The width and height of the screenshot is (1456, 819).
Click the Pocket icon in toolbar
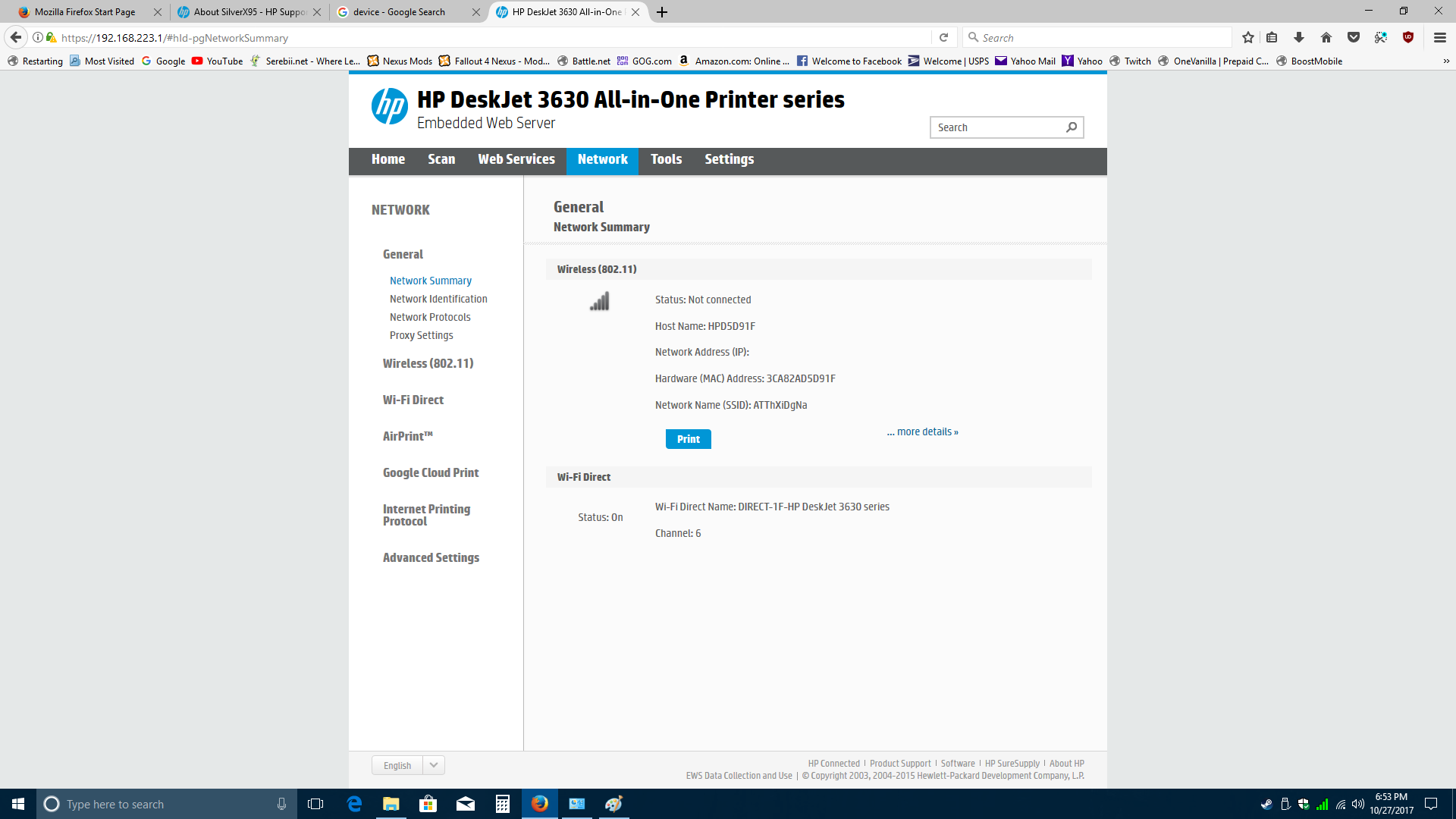pos(1354,38)
